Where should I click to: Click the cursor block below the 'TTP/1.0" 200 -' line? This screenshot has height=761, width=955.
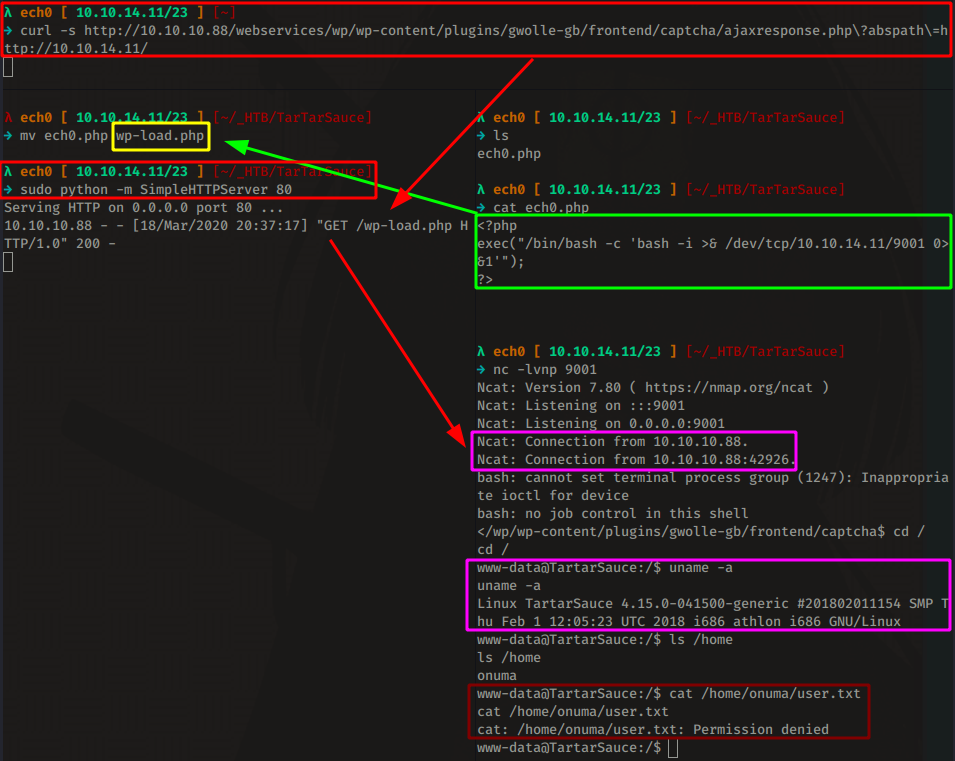coord(8,262)
